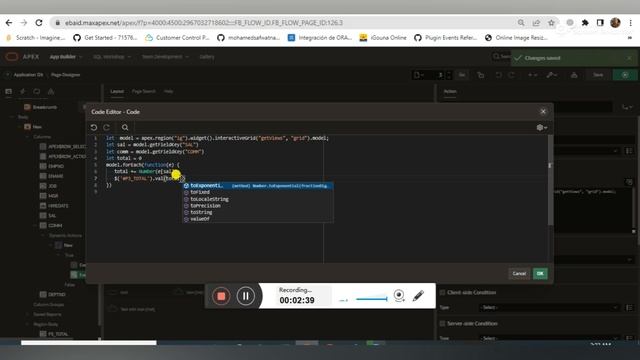Viewport: 640px width, 360px height.
Task: Open the Utilities wrench dropdown
Action: pos(552,75)
